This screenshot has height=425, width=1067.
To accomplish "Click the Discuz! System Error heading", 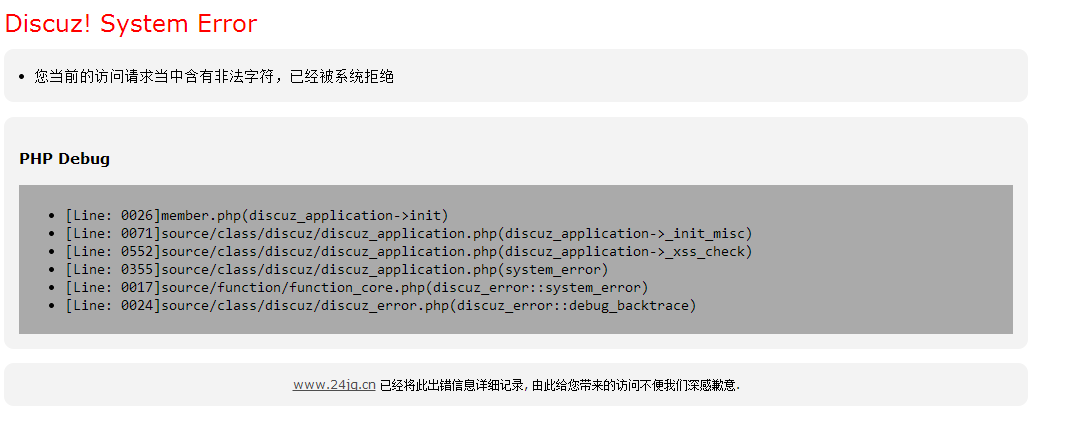I will (x=131, y=24).
